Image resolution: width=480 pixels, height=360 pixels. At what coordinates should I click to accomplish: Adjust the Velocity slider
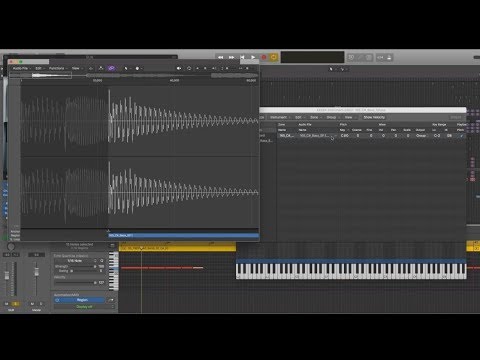tap(75, 283)
